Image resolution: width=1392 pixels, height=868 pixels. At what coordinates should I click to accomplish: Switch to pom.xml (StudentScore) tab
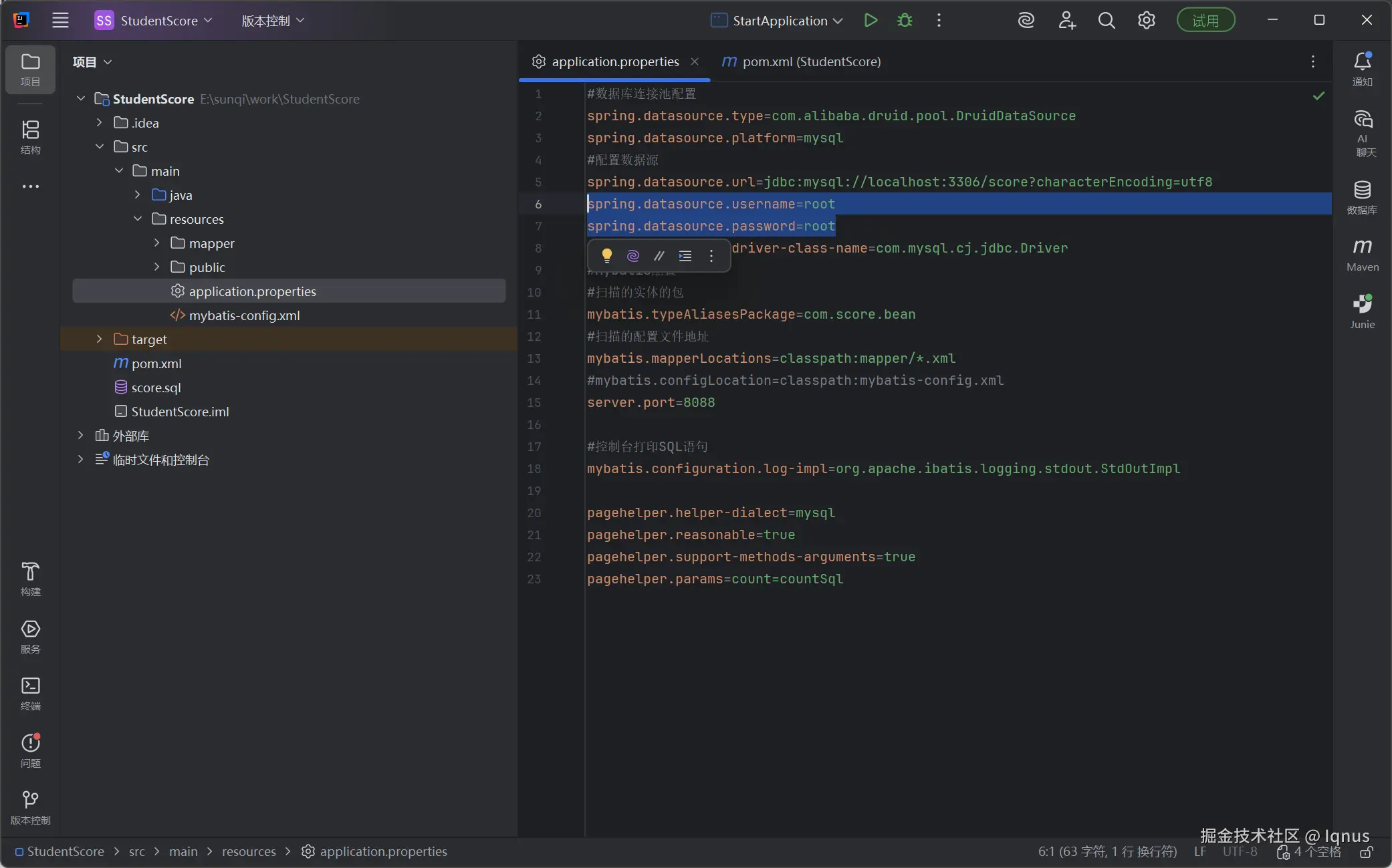click(x=801, y=61)
